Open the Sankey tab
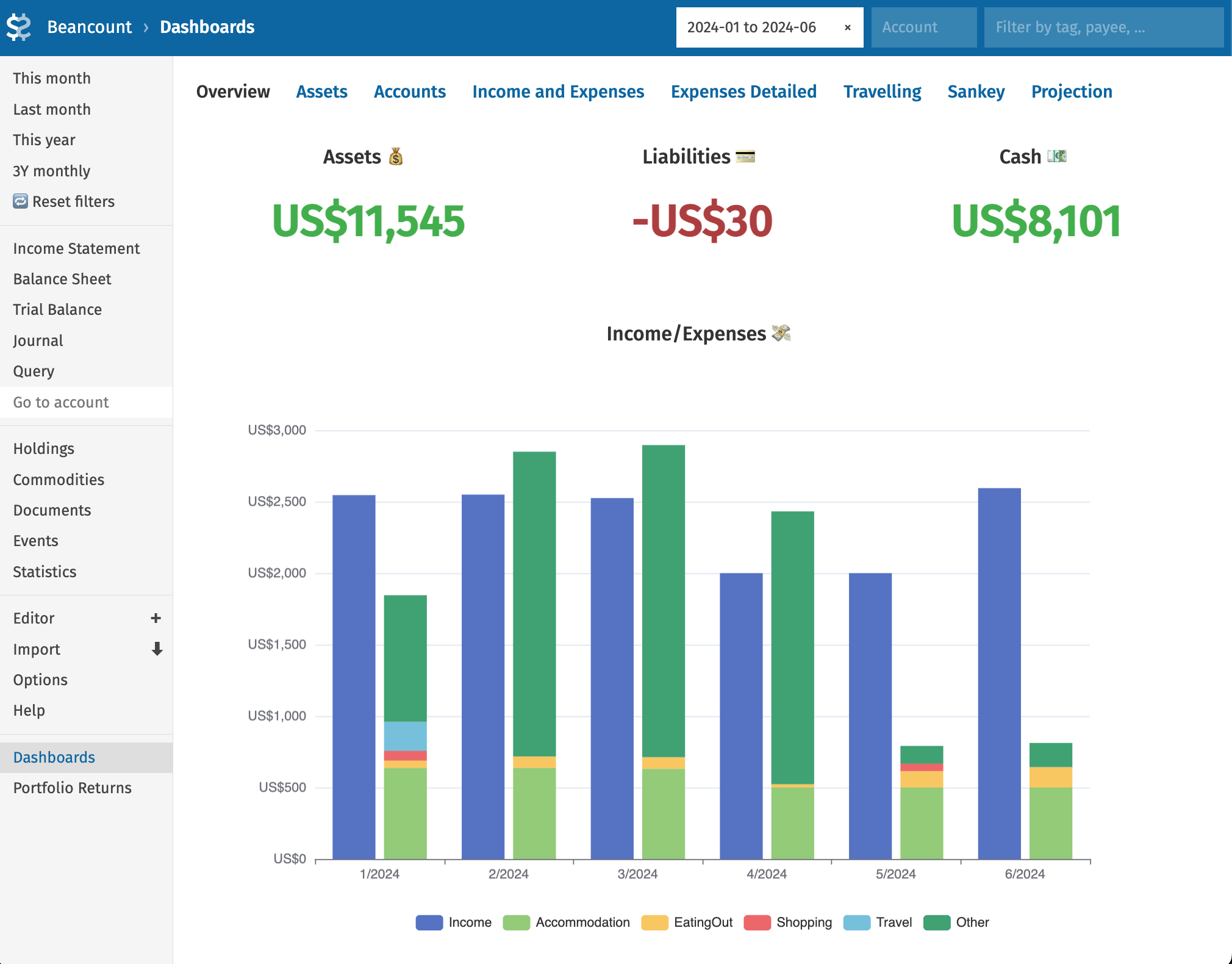The image size is (1232, 964). click(976, 92)
